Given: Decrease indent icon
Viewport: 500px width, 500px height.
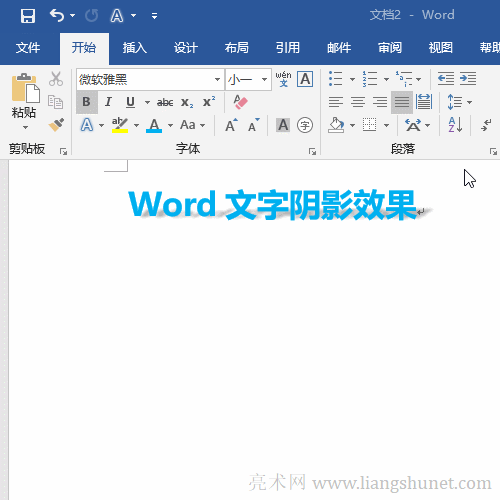Looking at the screenshot, I should coord(446,79).
